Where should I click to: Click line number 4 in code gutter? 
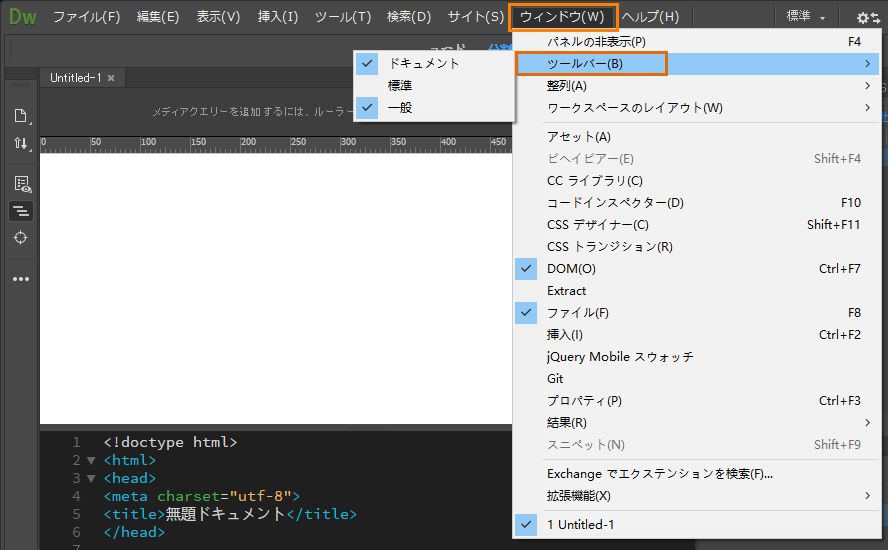pos(76,497)
